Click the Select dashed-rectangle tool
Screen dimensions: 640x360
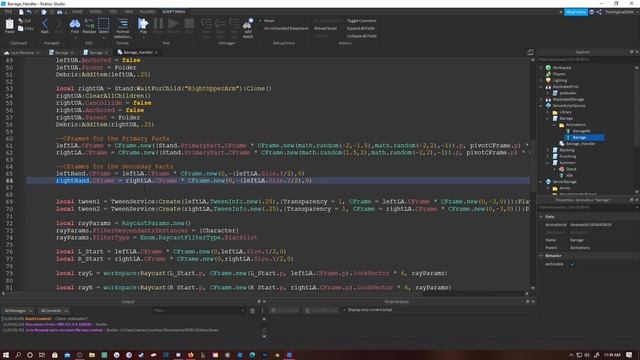pos(104,25)
